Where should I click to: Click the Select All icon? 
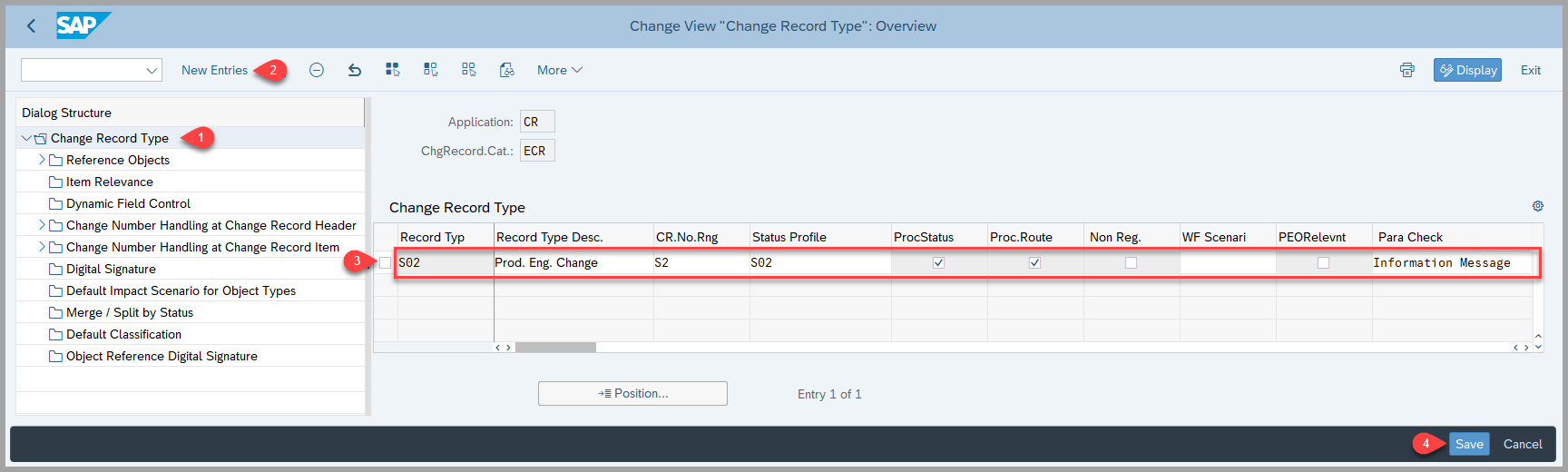point(393,70)
